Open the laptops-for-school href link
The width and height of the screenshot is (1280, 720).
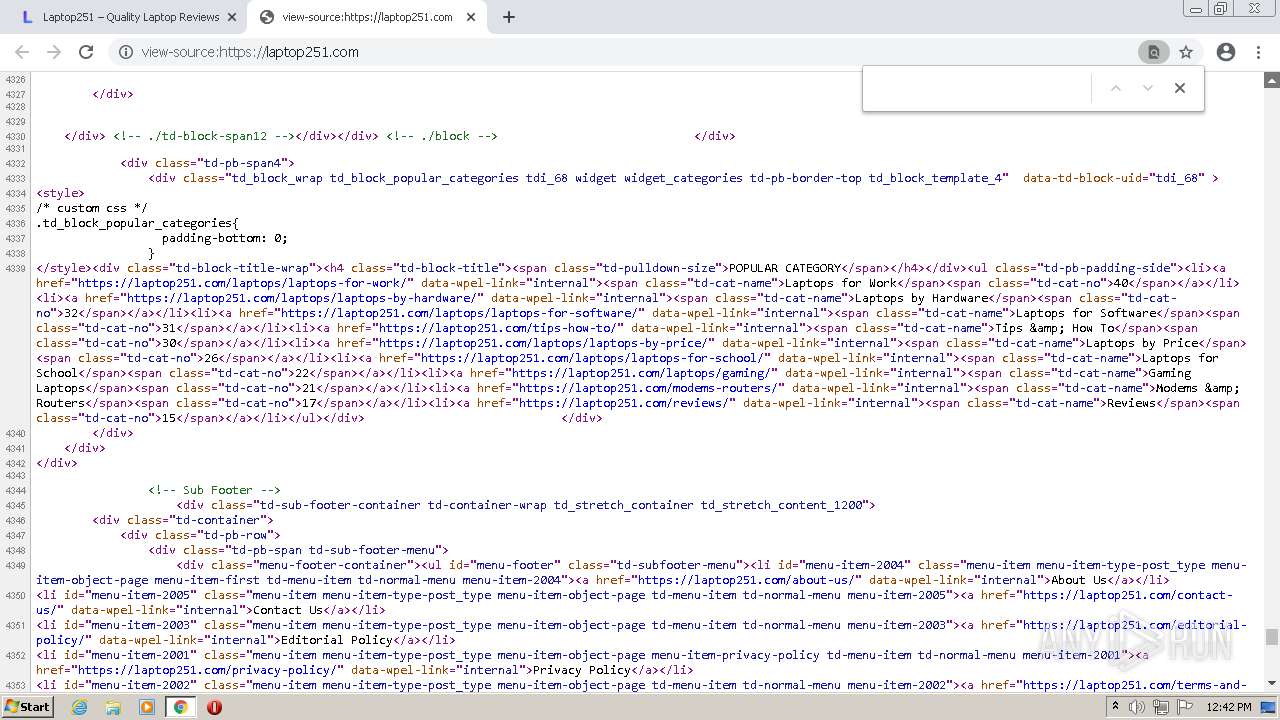[594, 358]
